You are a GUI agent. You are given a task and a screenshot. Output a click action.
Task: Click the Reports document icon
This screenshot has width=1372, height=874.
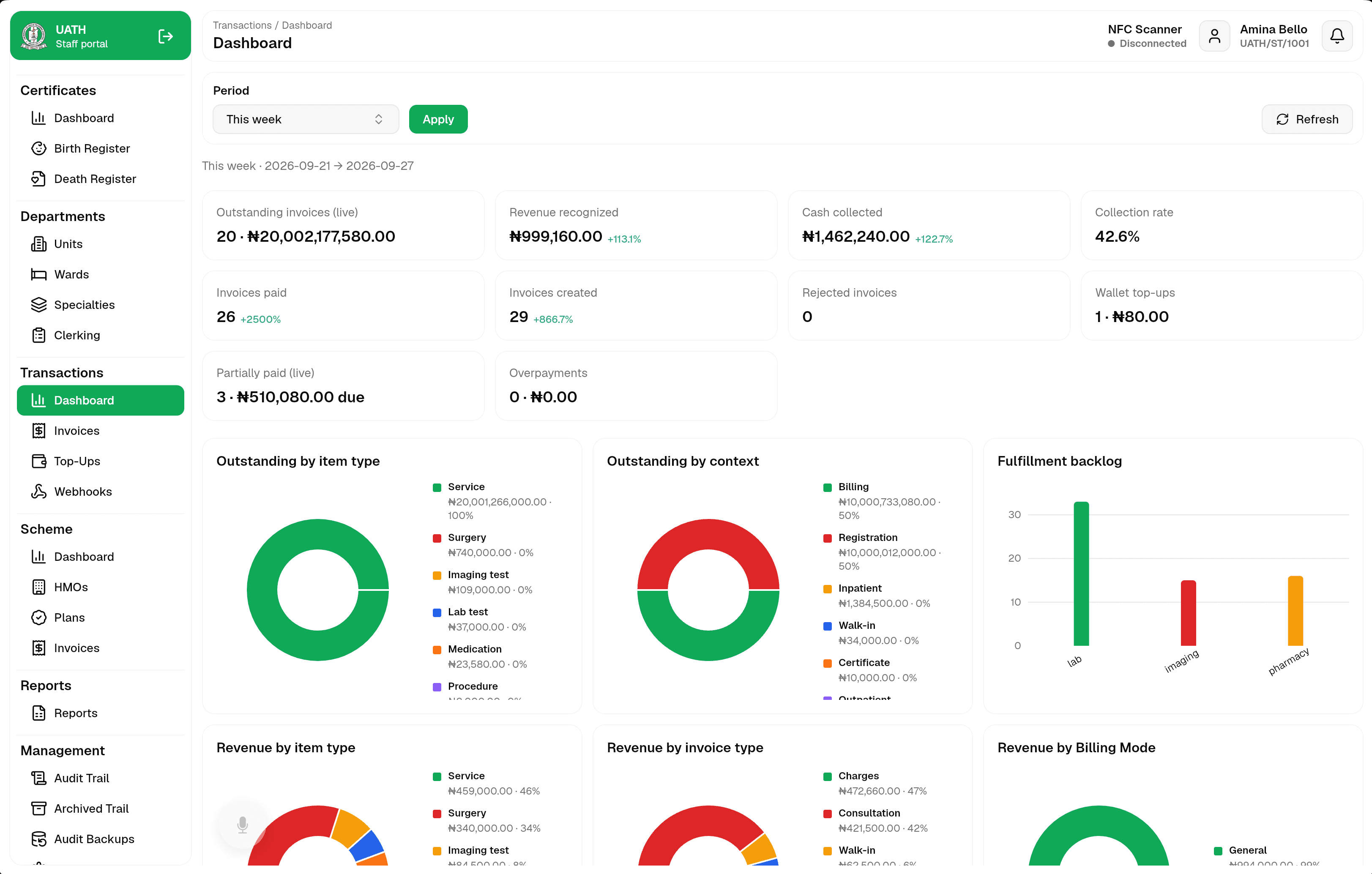click(39, 713)
